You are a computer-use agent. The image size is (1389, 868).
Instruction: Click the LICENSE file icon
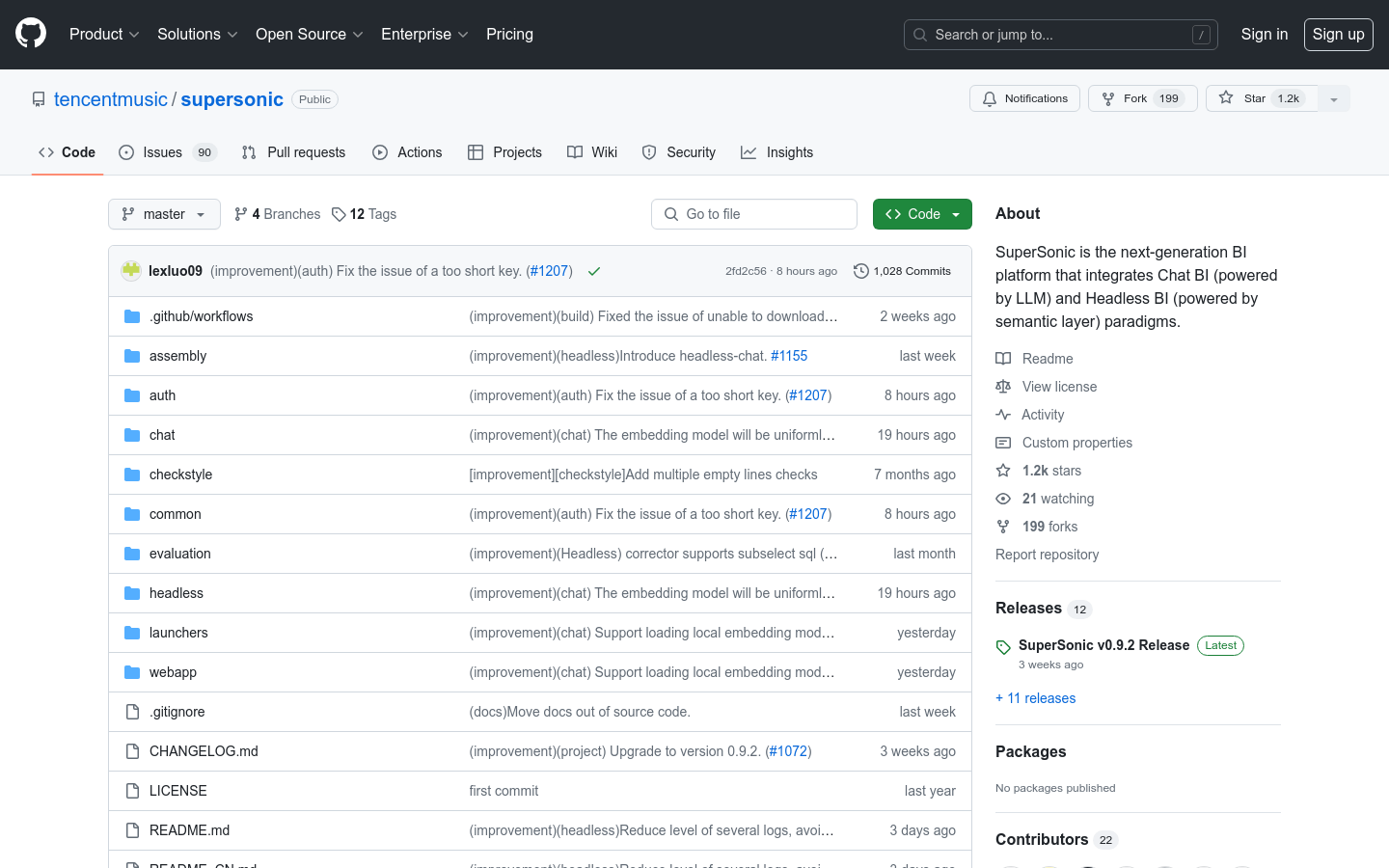coord(132,791)
